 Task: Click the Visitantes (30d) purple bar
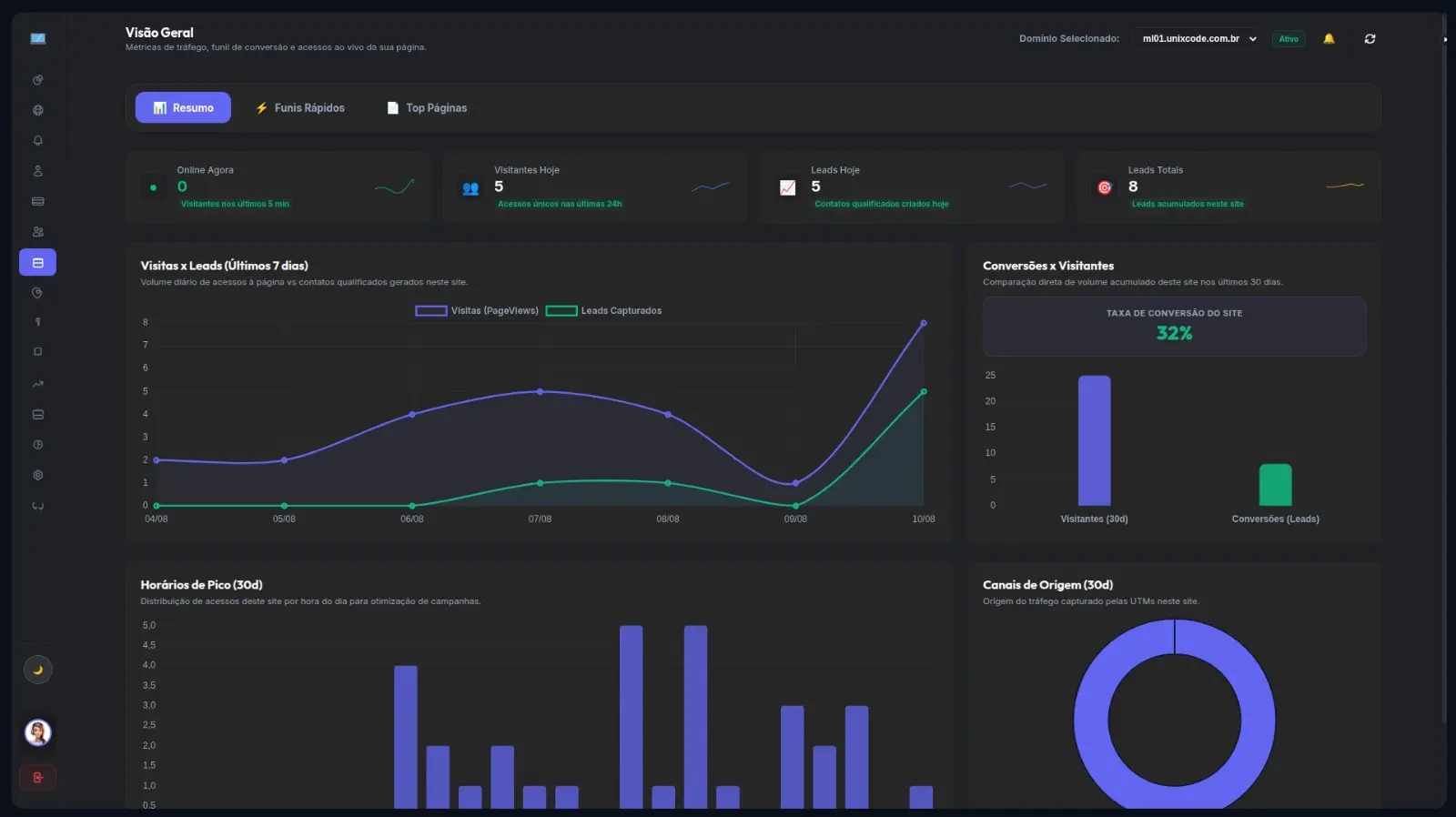pos(1094,440)
